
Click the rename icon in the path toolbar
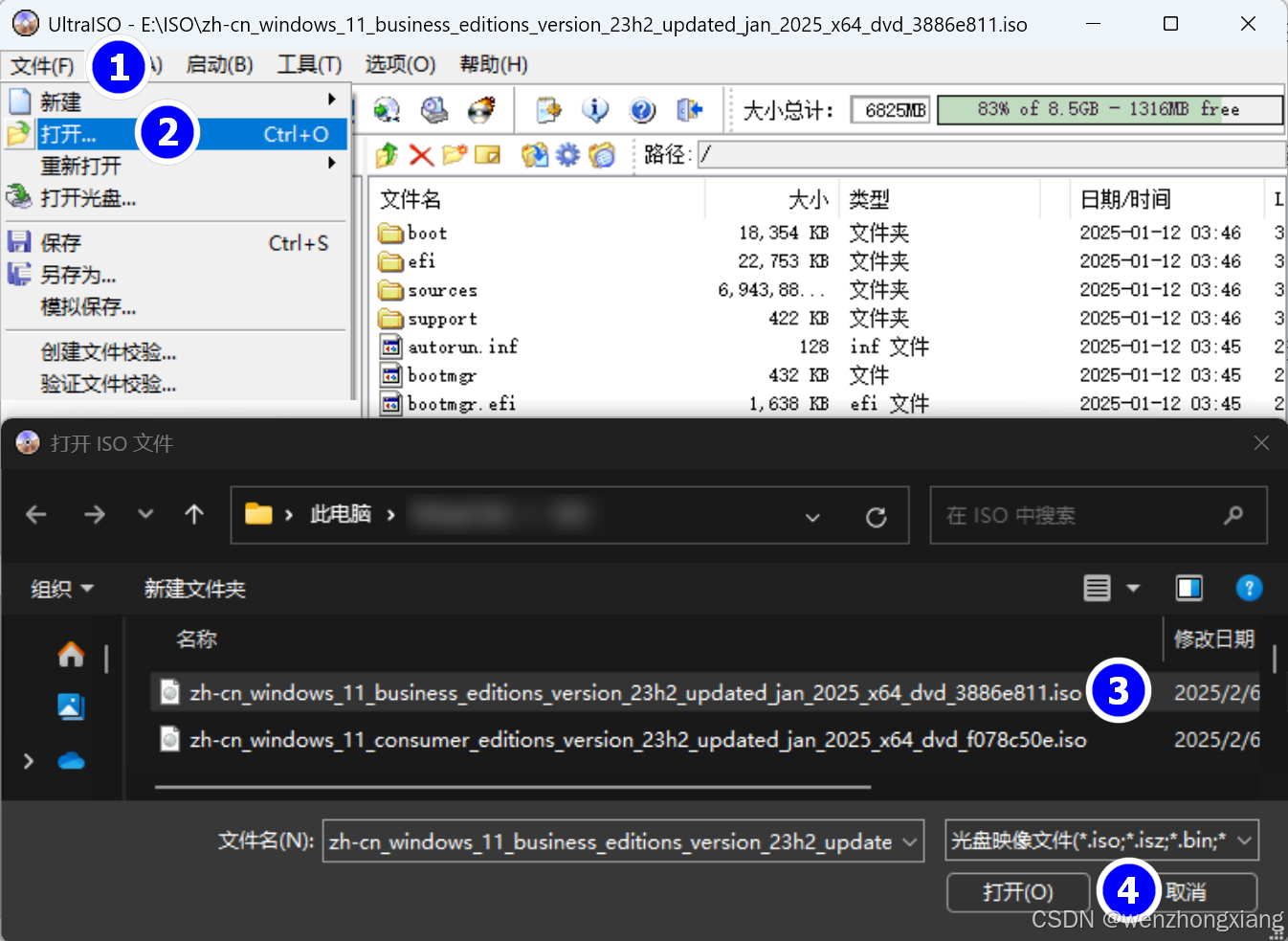click(488, 154)
